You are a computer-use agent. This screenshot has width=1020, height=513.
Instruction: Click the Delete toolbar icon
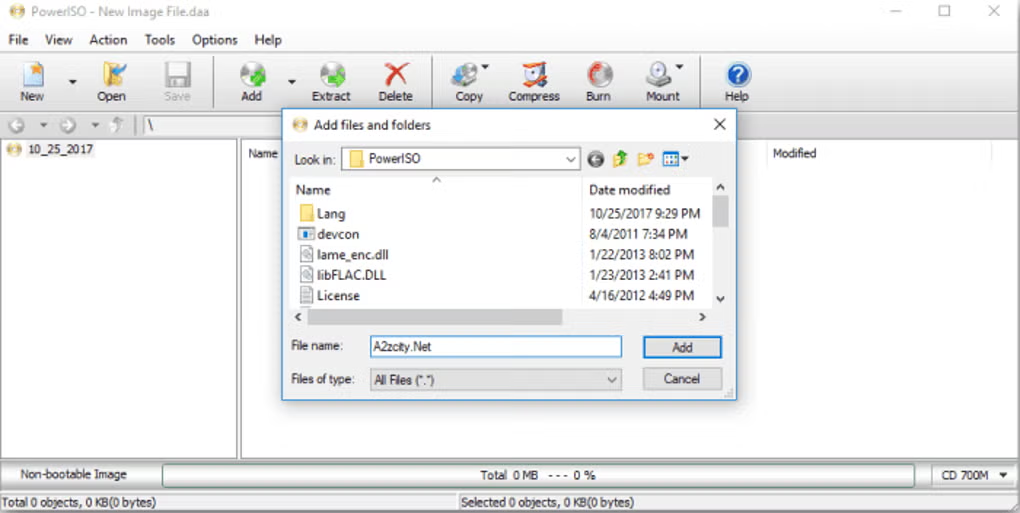tap(395, 79)
